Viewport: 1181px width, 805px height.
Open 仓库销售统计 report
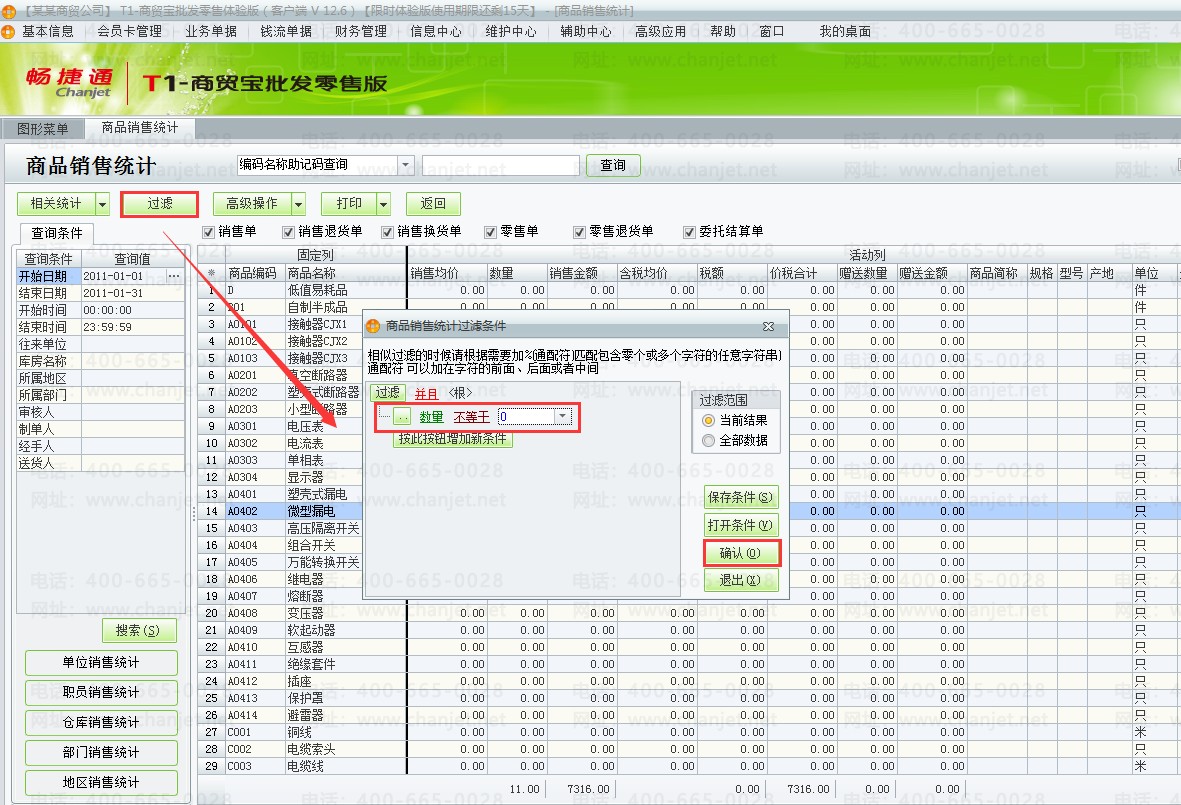click(x=101, y=723)
